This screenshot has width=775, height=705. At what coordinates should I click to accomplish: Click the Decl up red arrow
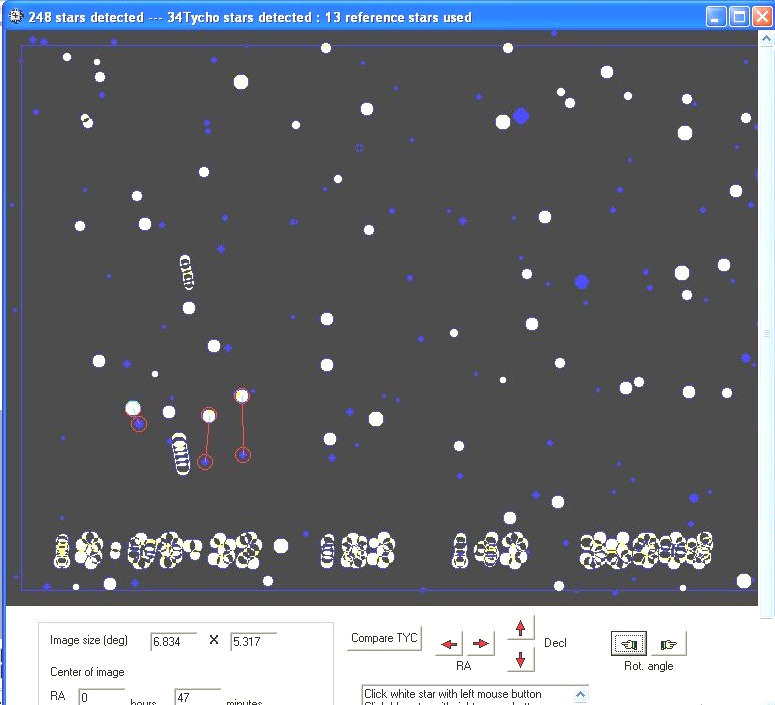point(521,628)
